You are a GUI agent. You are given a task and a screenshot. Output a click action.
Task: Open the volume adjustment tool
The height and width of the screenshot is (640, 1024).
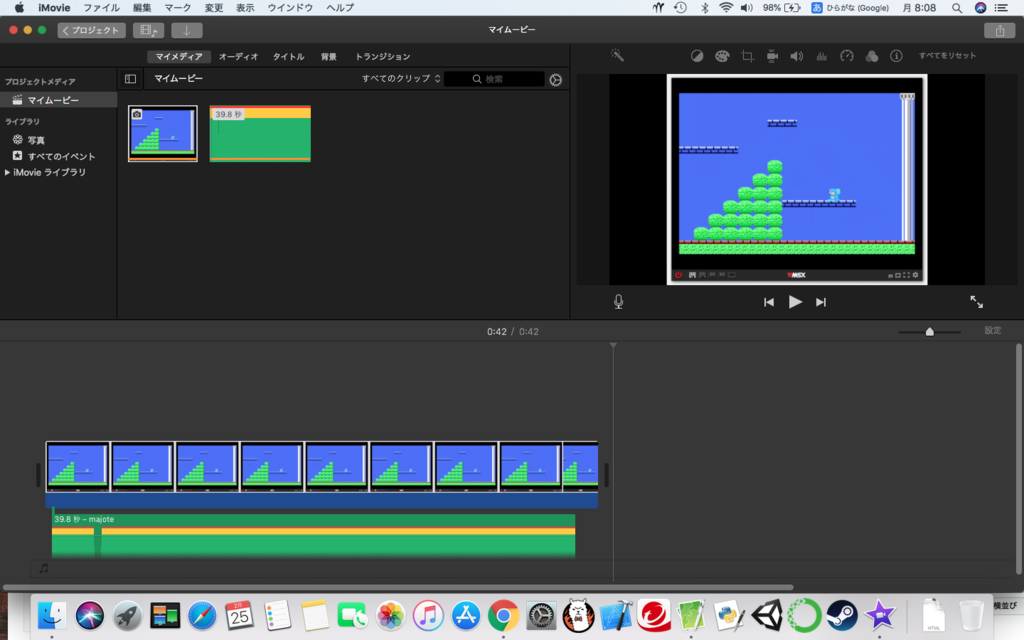click(797, 56)
